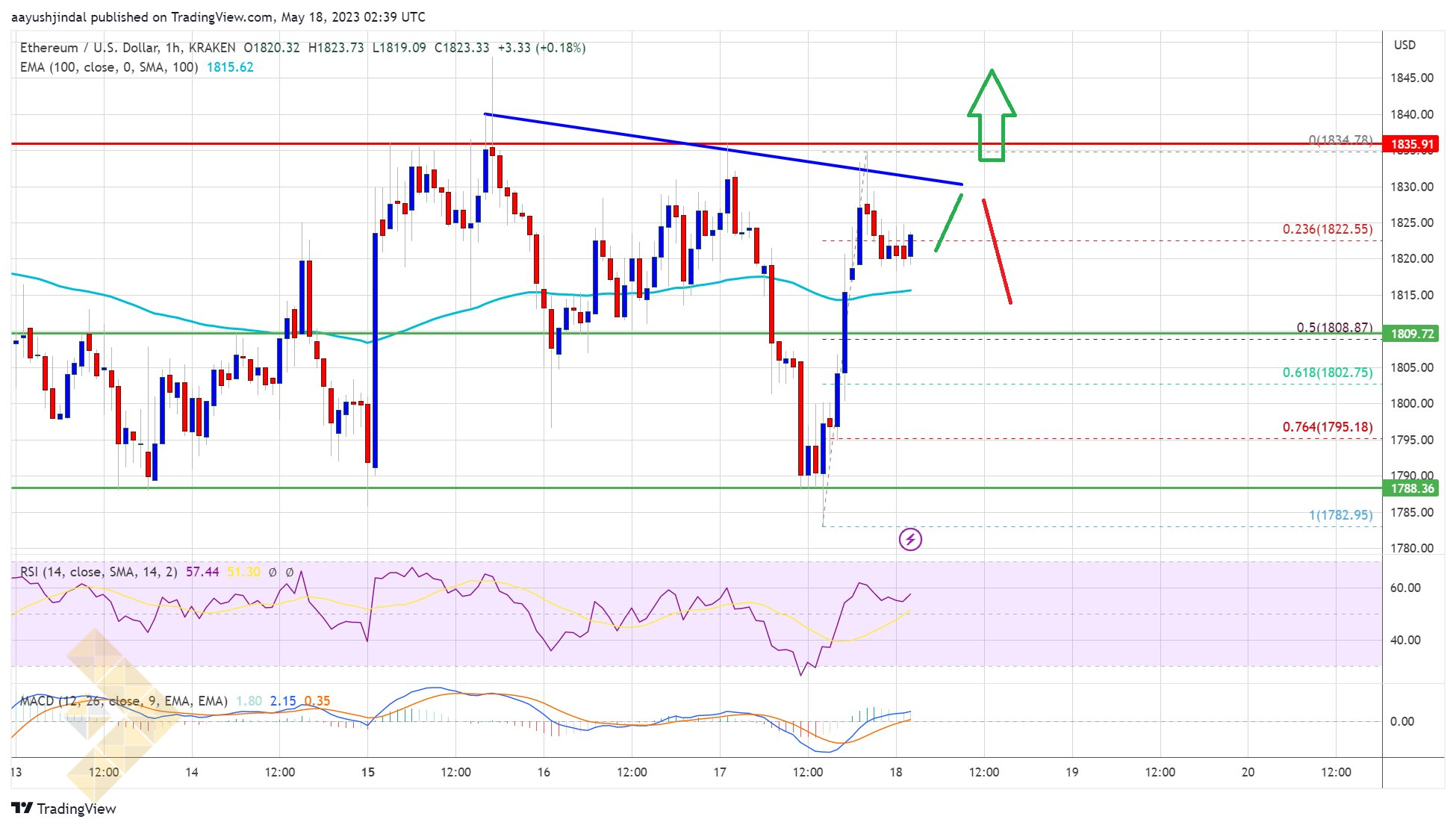Open the RSI (14, close, SMA) indicator legend
Image resolution: width=1456 pixels, height=828 pixels.
tap(99, 572)
